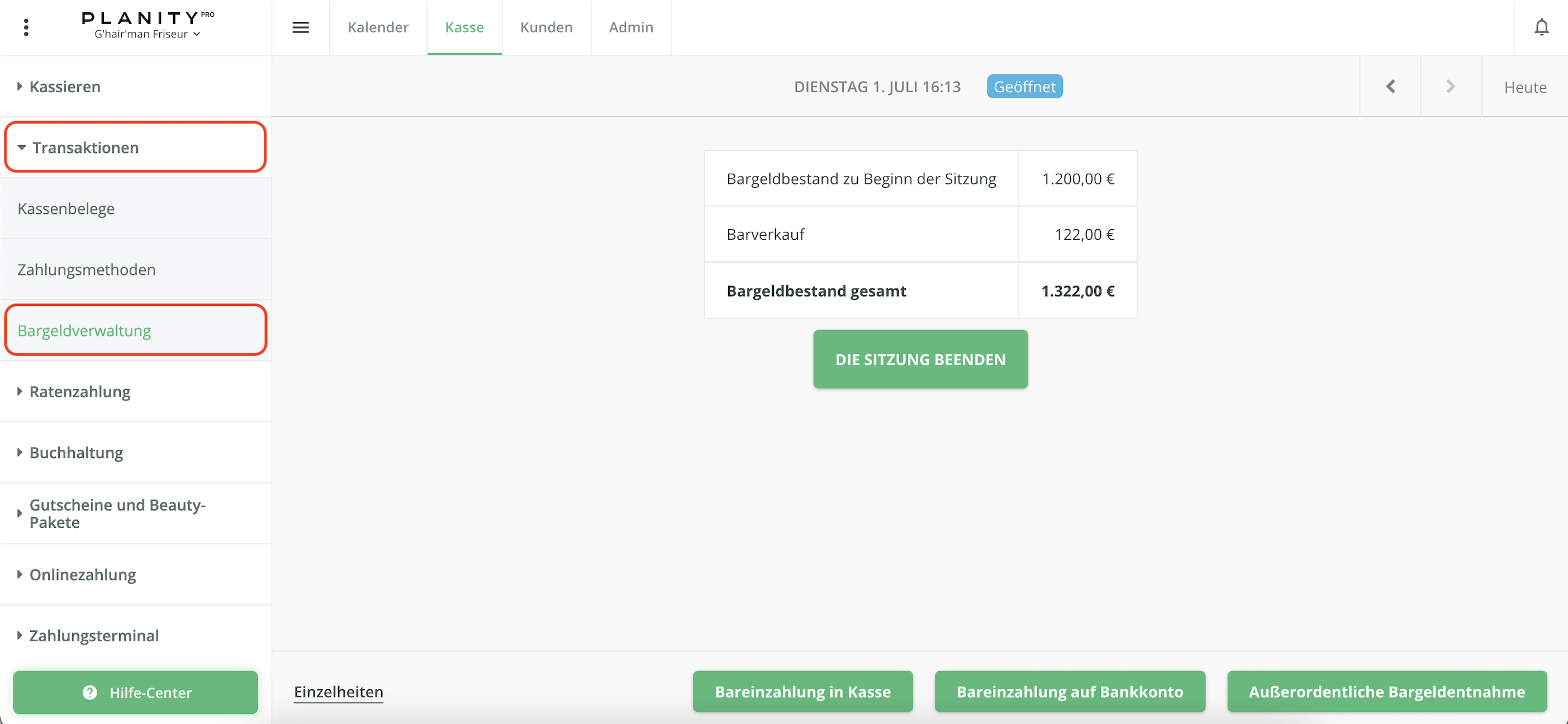Expand the Zahlungsterminal section
The width and height of the screenshot is (1568, 724).
[x=94, y=635]
